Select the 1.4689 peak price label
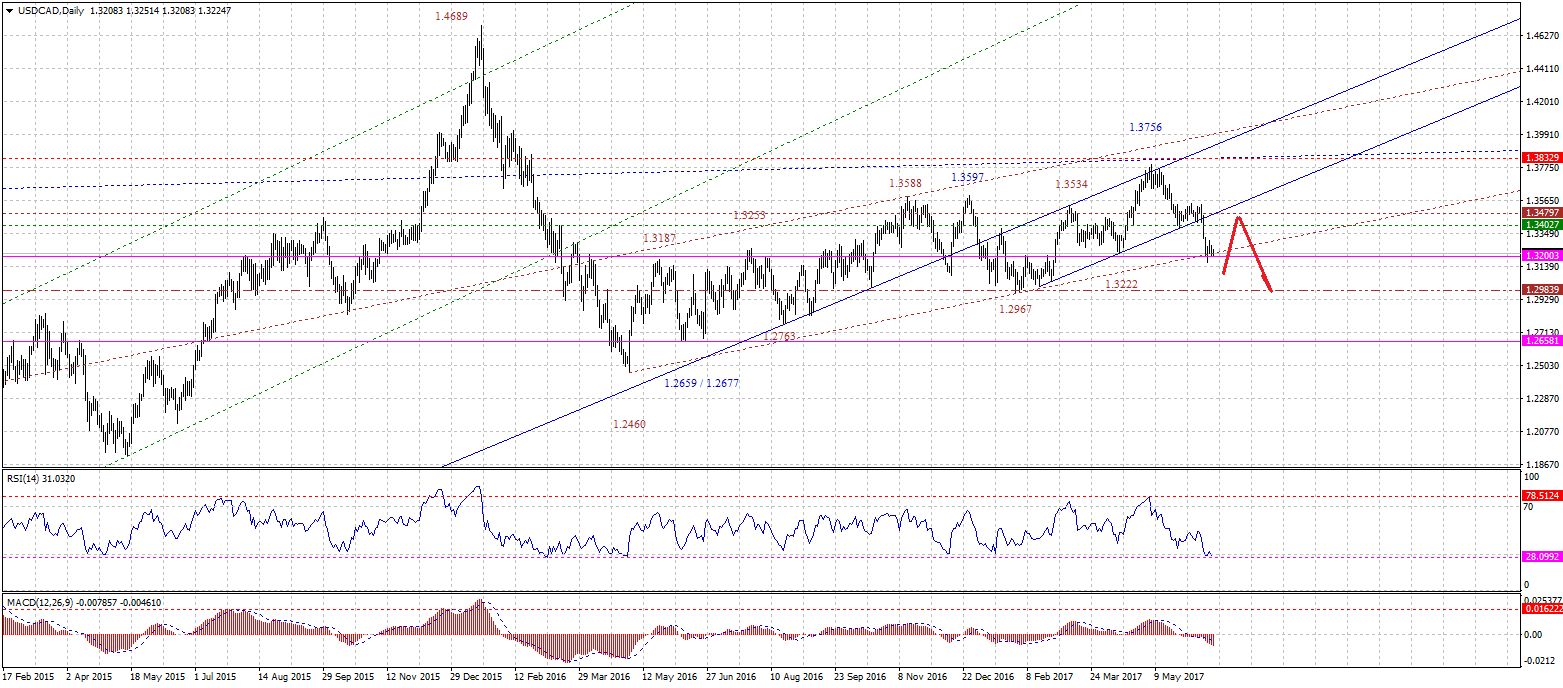The height and width of the screenshot is (688, 1563). (451, 17)
